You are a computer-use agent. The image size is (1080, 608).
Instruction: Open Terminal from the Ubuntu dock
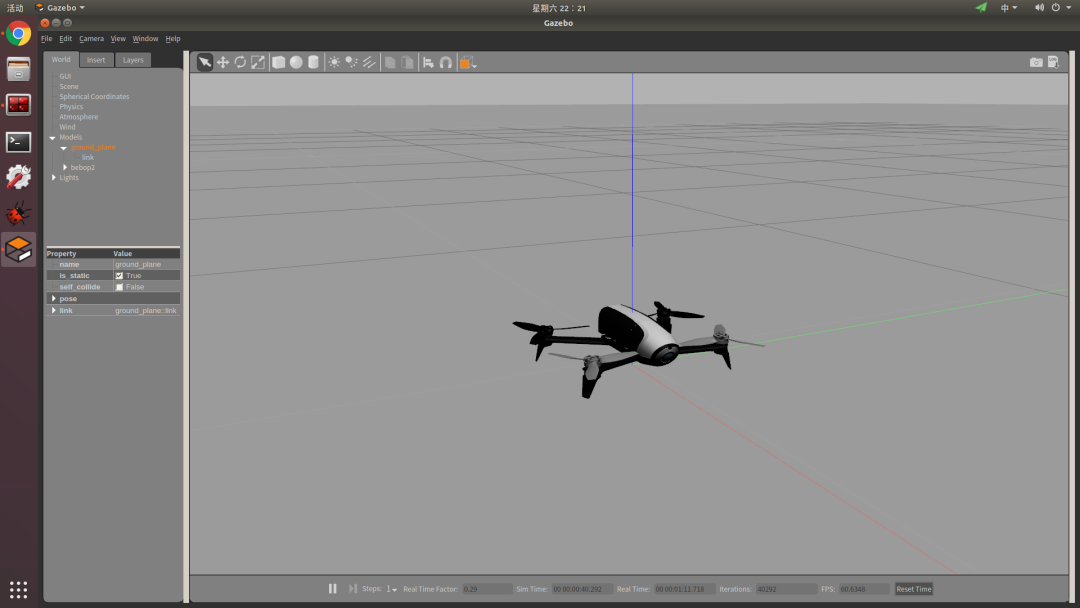(18, 142)
